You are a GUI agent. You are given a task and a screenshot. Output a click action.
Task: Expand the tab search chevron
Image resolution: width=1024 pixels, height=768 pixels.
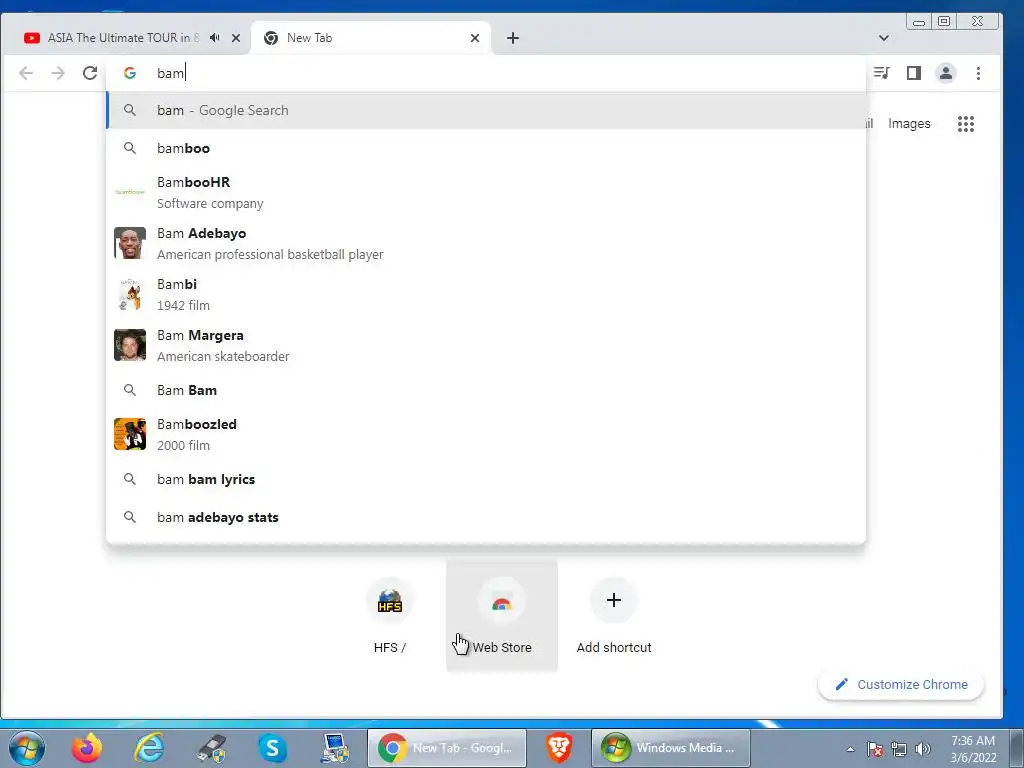pos(884,38)
